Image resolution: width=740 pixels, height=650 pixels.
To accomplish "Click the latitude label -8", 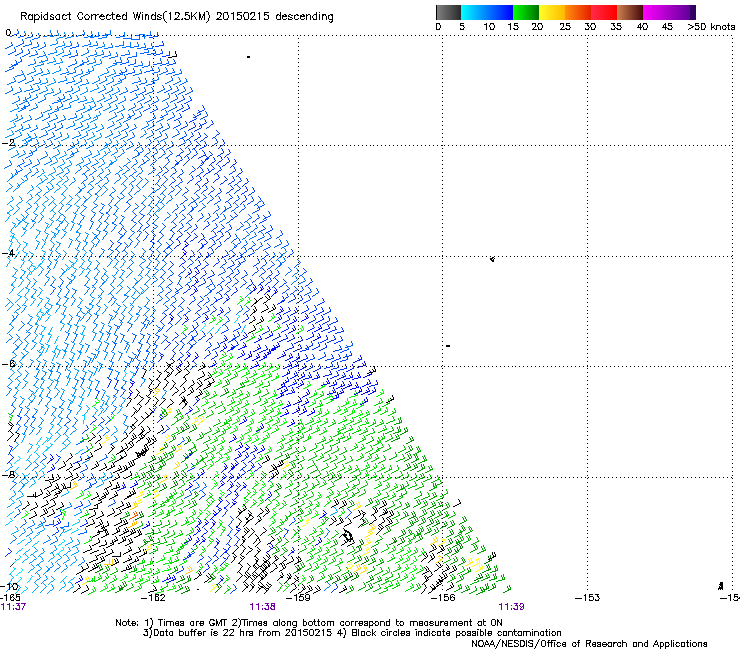I will pos(9,474).
